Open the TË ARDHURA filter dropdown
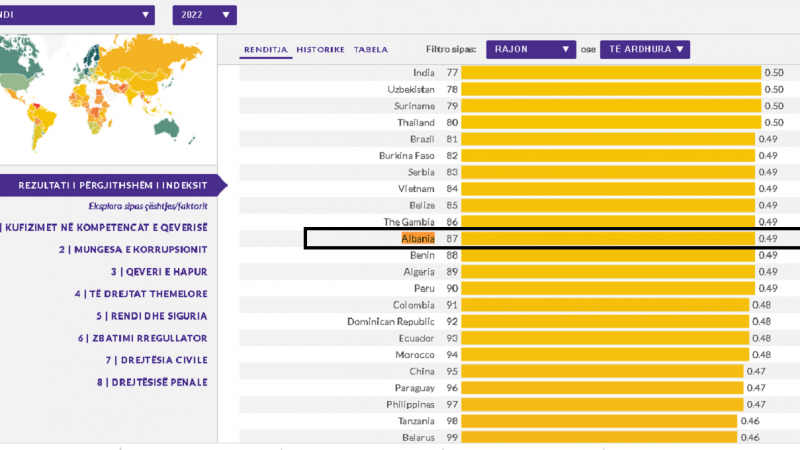This screenshot has width=800, height=450. pyautogui.click(x=644, y=49)
